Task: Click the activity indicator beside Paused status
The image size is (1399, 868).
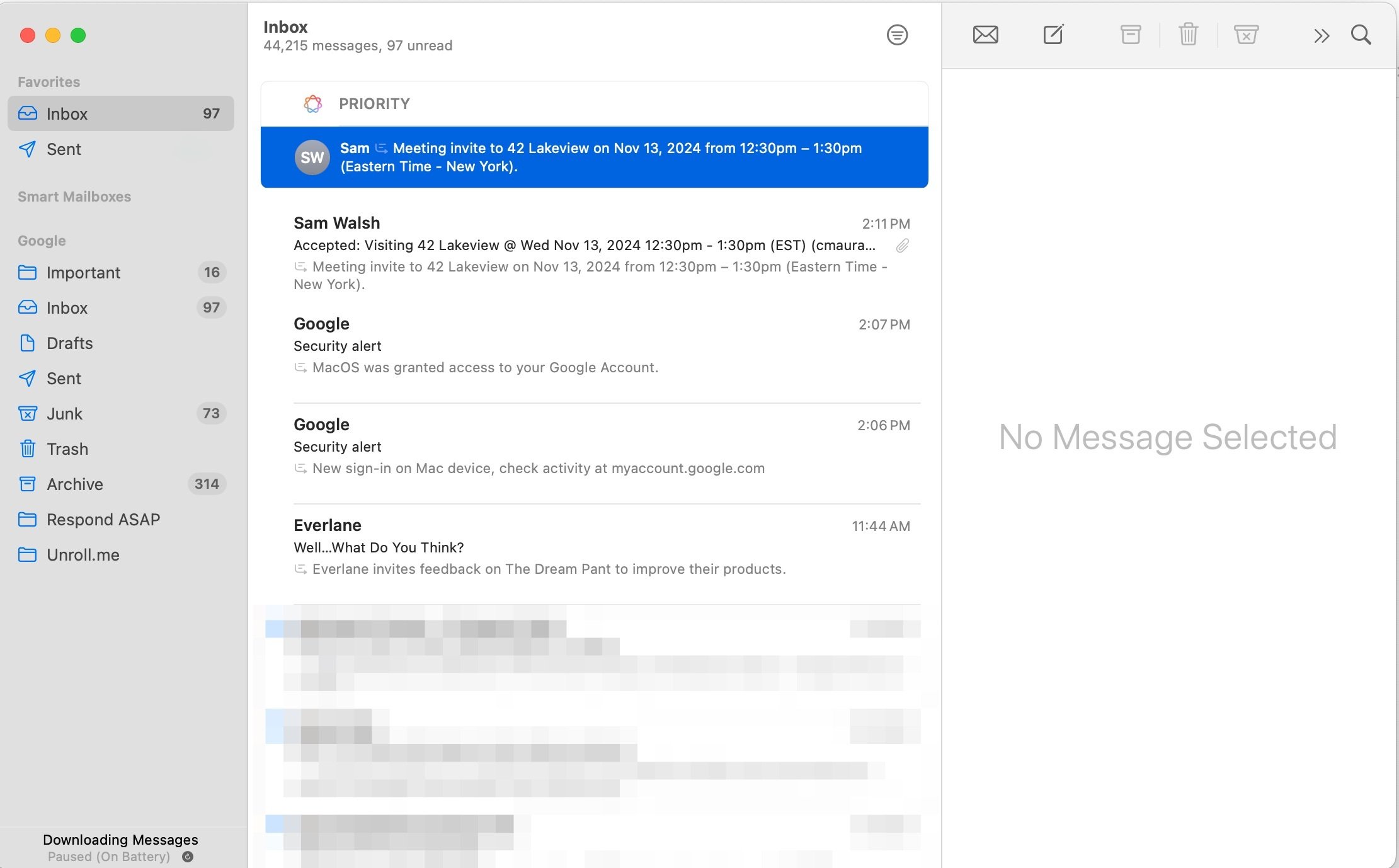Action: pos(188,857)
